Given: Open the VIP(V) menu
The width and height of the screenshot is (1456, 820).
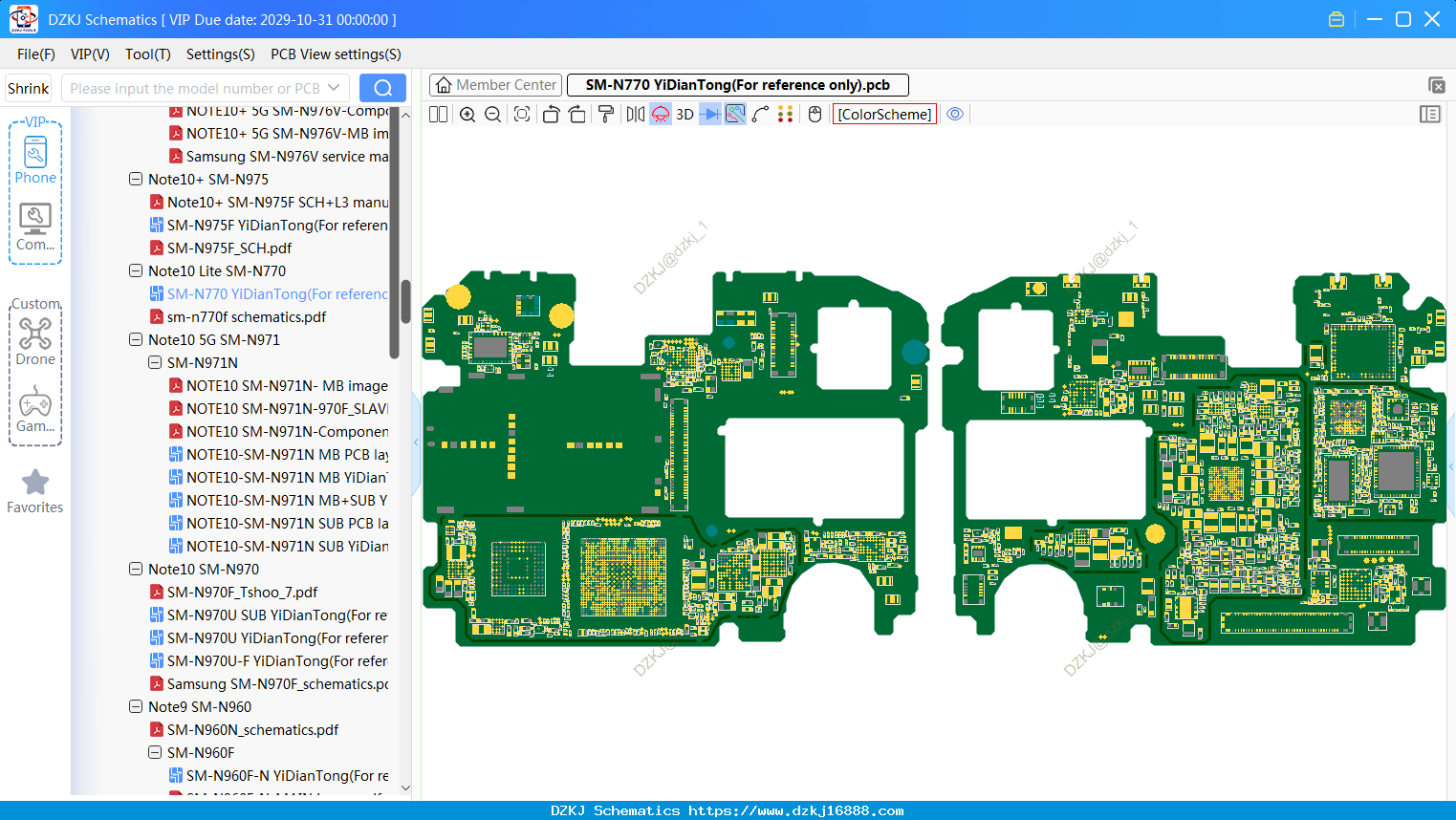Looking at the screenshot, I should [x=90, y=54].
